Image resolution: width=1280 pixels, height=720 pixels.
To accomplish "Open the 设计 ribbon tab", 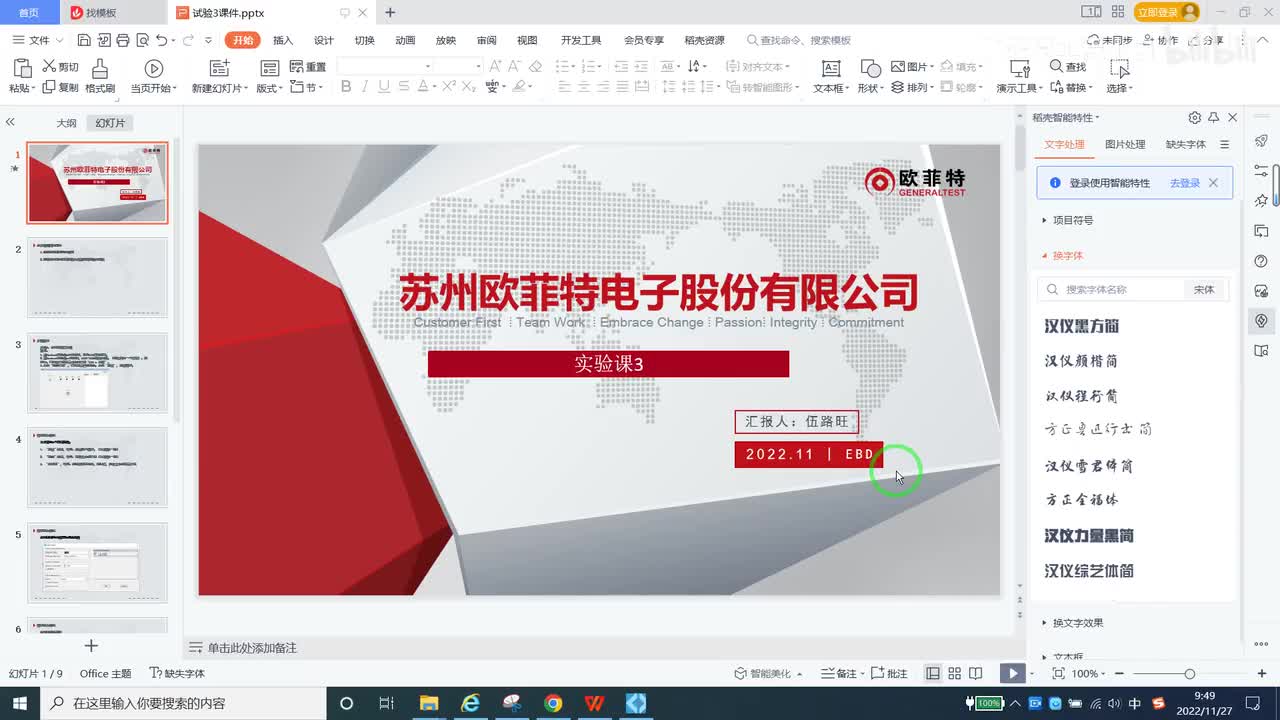I will pos(324,40).
